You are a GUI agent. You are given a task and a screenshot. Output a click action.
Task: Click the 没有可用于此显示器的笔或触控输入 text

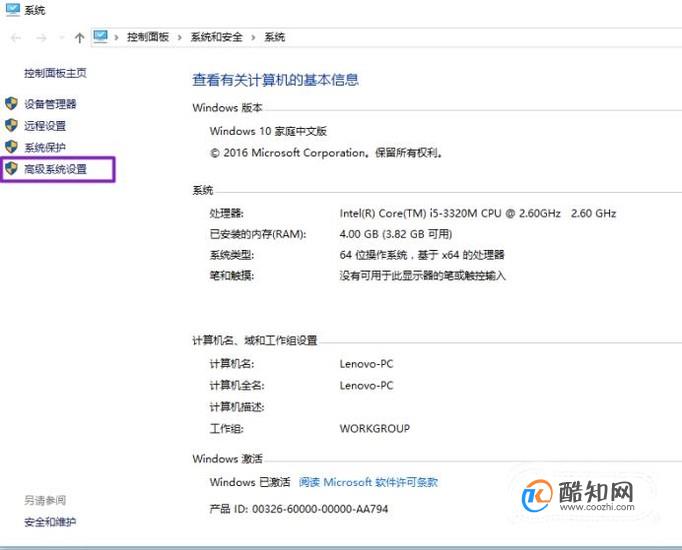tap(422, 275)
